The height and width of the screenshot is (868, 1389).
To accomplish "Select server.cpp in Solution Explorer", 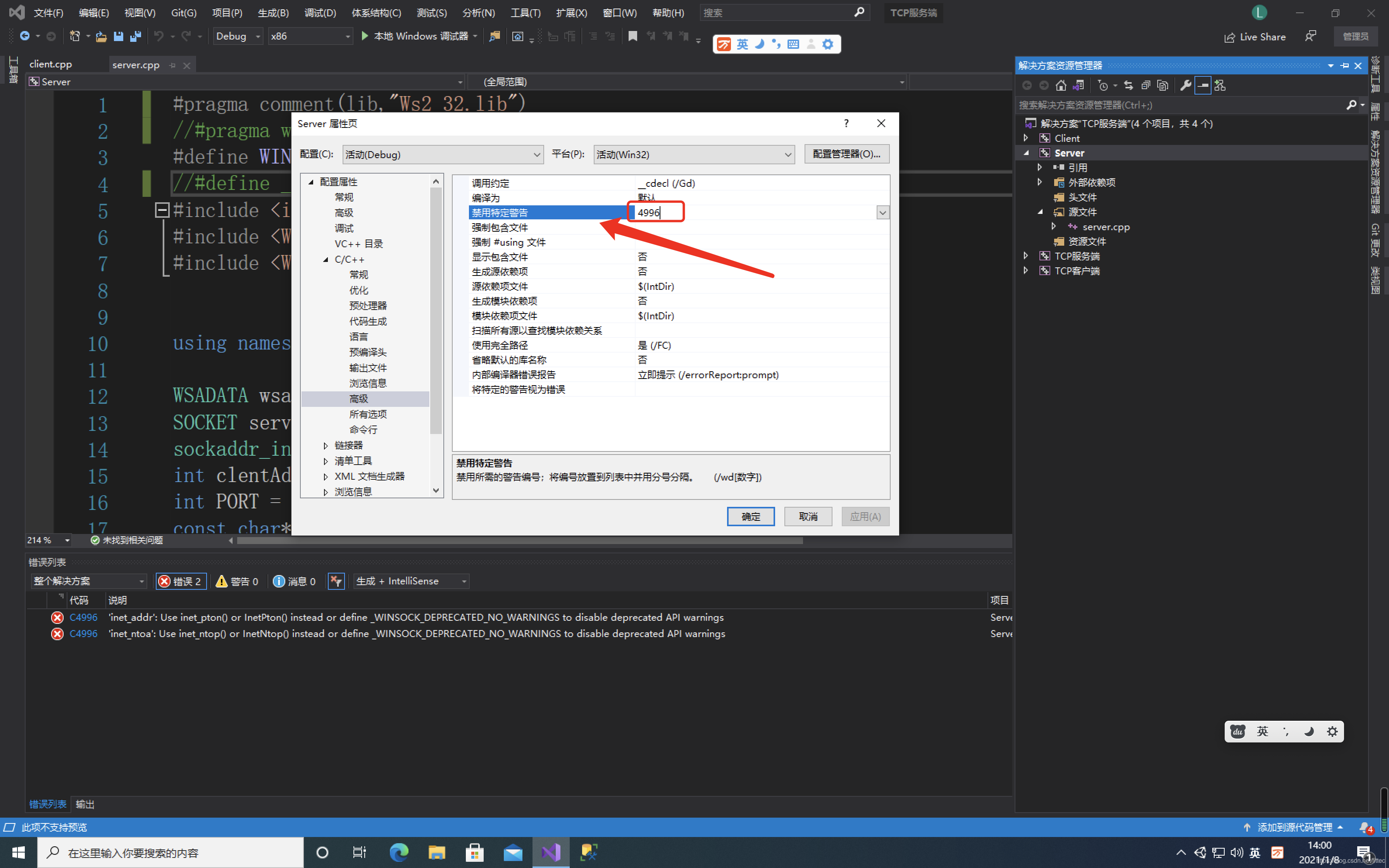I will pyautogui.click(x=1105, y=227).
